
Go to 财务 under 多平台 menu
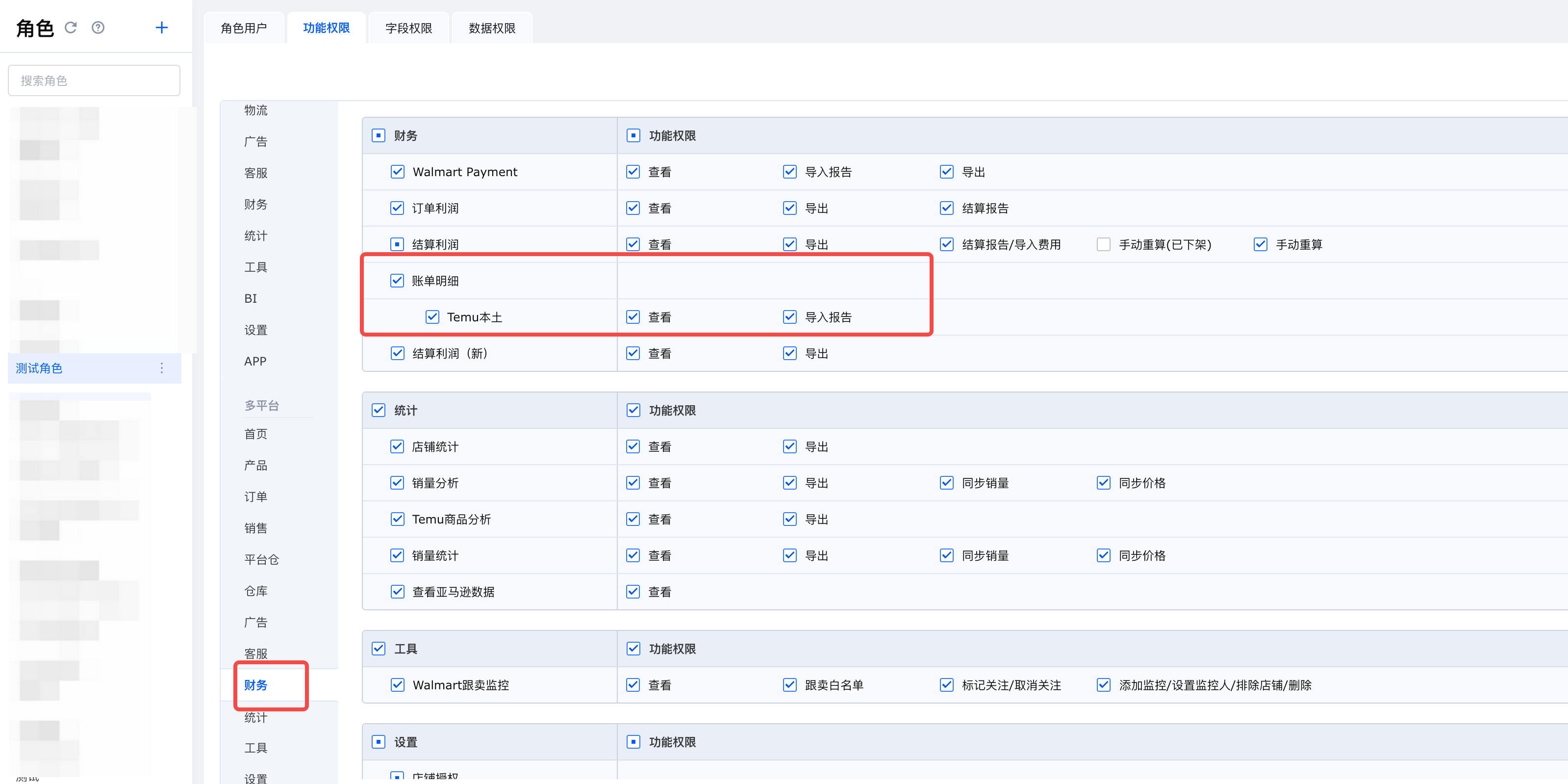click(x=255, y=685)
